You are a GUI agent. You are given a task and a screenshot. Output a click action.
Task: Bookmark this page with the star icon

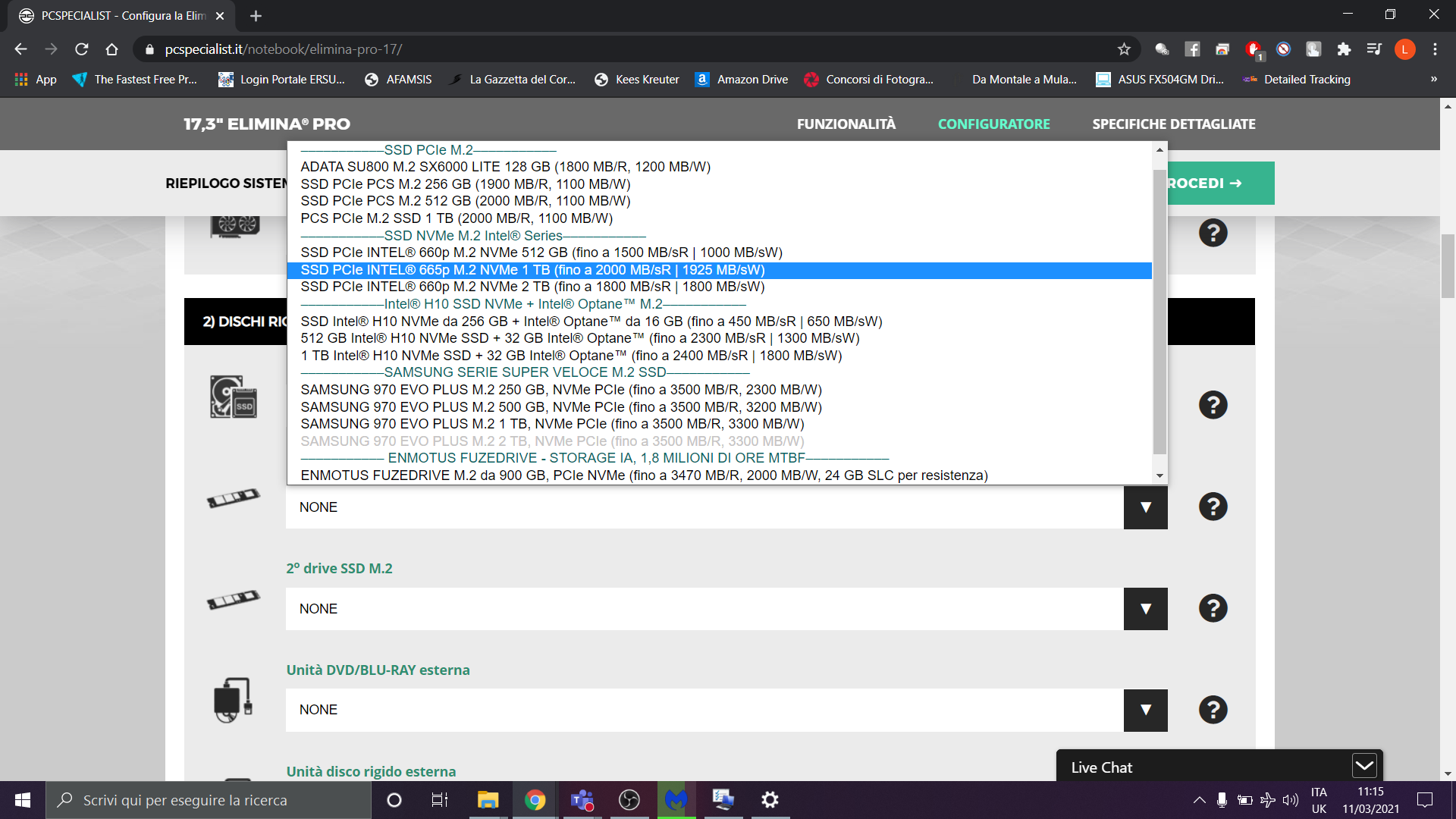pos(1124,49)
